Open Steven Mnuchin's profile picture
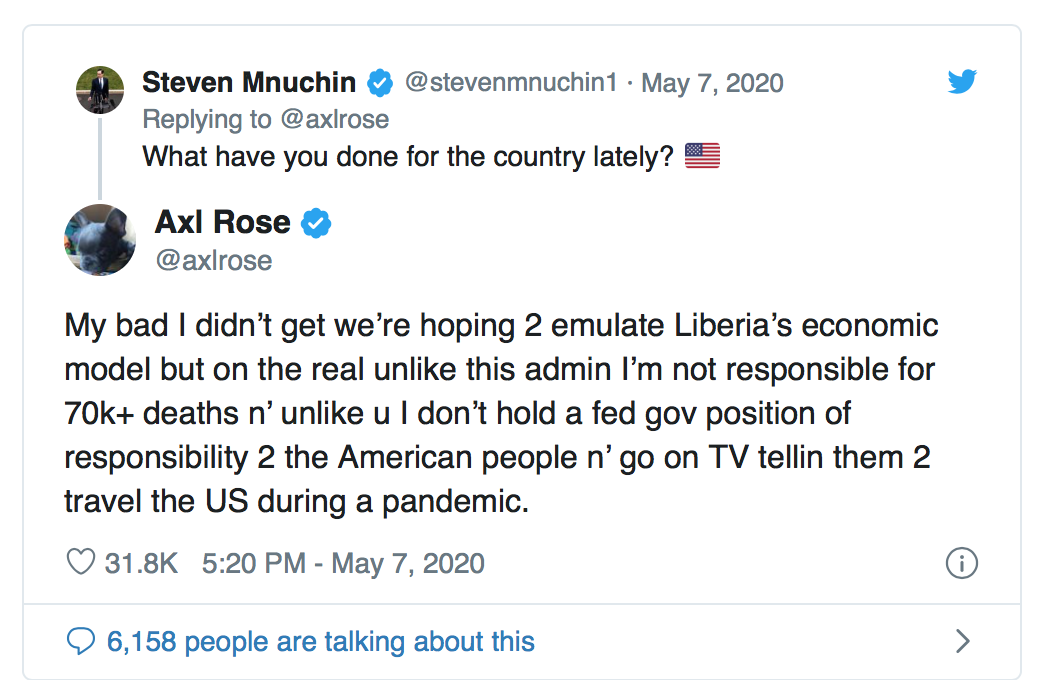 point(100,91)
